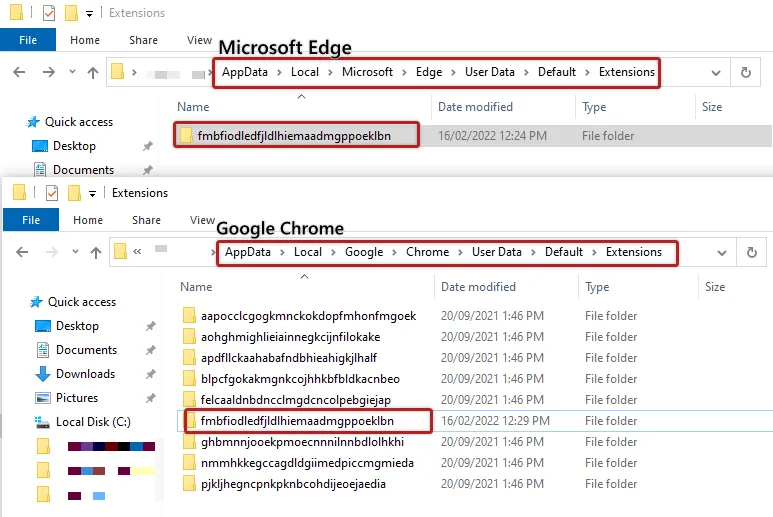This screenshot has width=773, height=517.
Task: Sort by Date modified column in Chrome window
Action: [x=478, y=287]
